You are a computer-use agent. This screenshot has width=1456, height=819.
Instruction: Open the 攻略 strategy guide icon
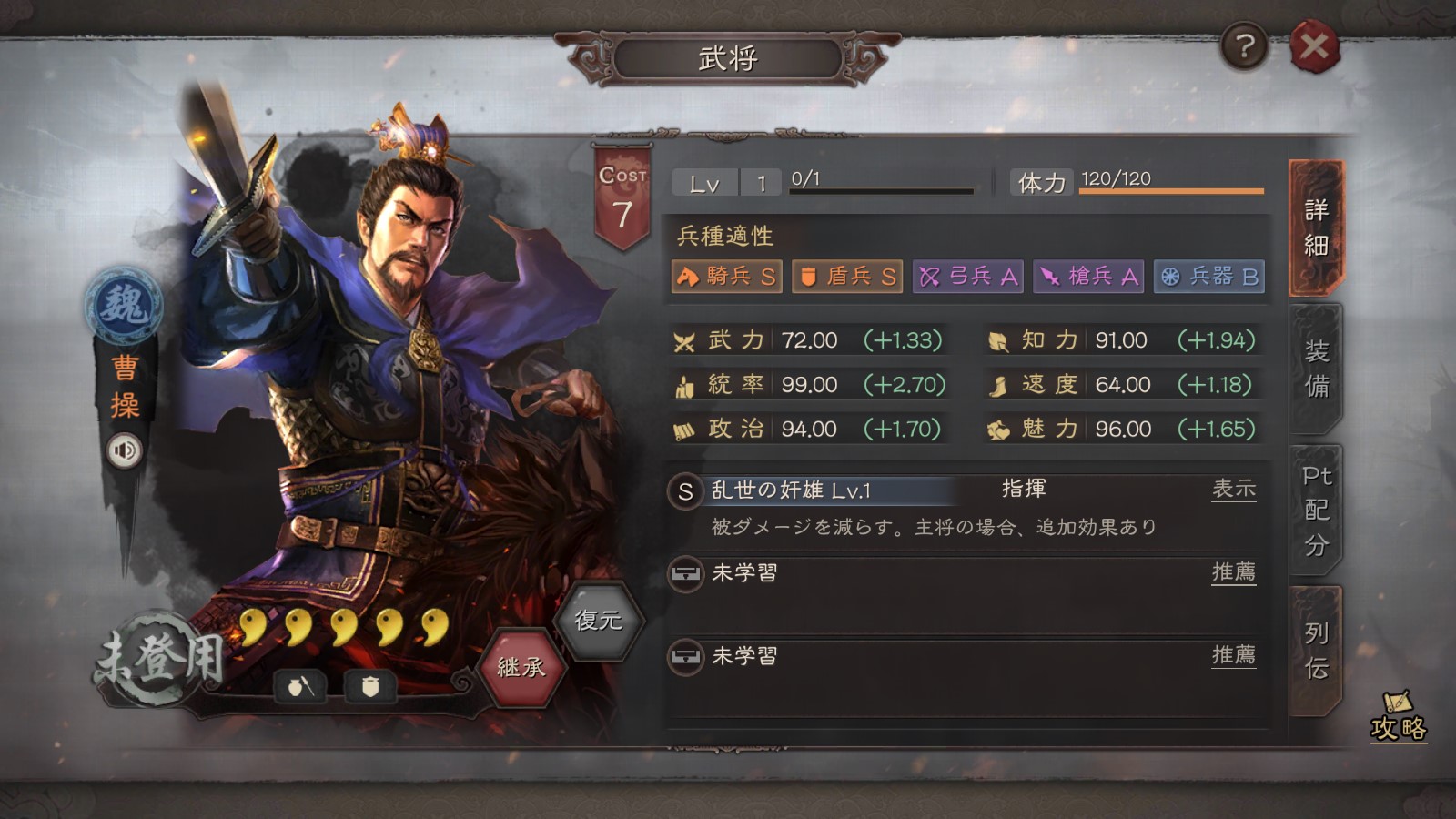[1399, 717]
